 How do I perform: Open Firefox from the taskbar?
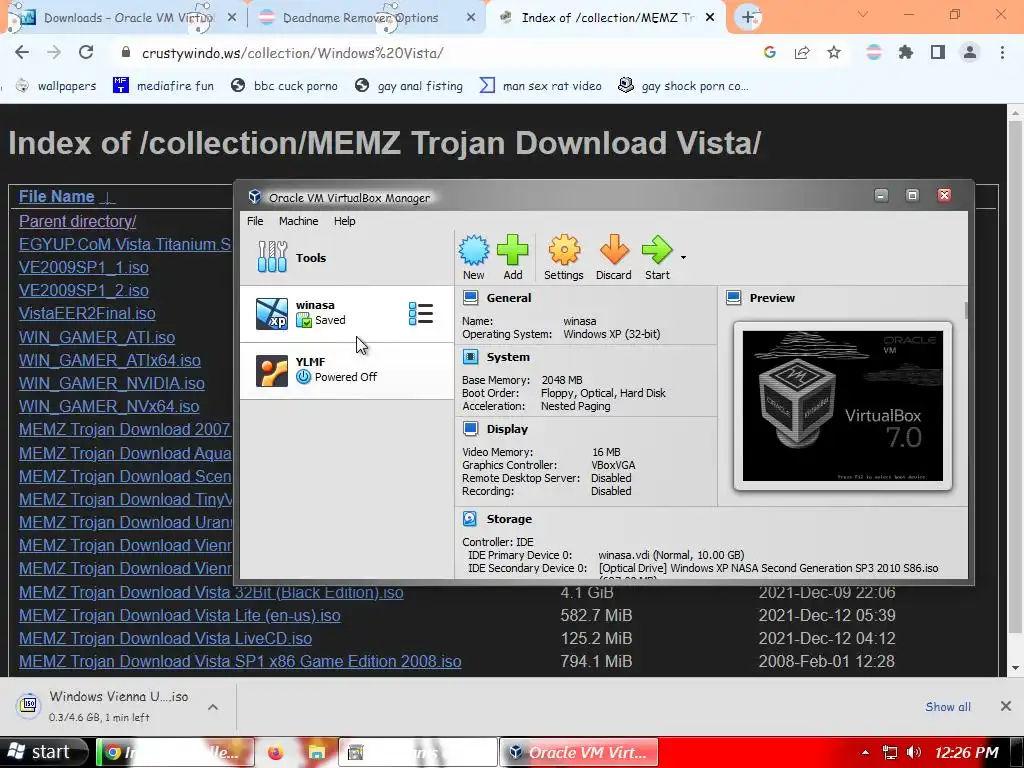[x=276, y=752]
